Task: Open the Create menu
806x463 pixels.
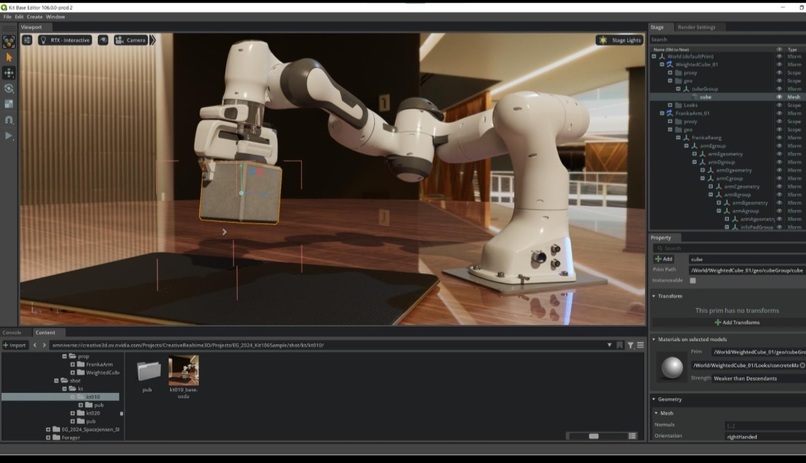Action: (34, 17)
